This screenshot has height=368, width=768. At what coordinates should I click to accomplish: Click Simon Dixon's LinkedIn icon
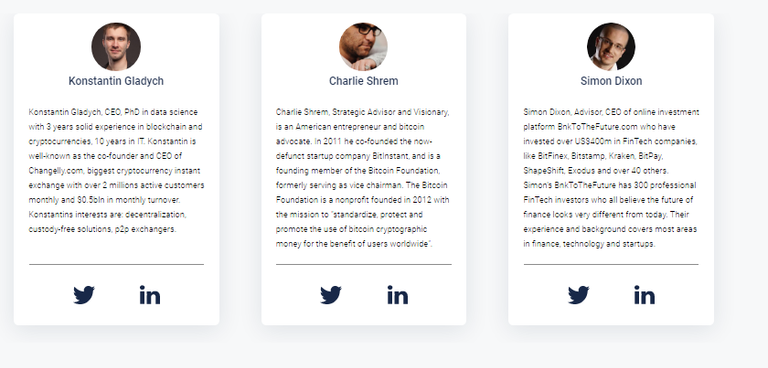pos(645,294)
